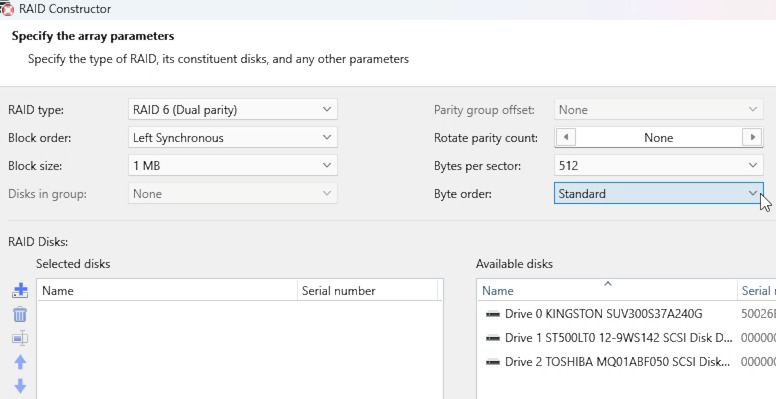The image size is (776, 399).
Task: Open the Block order dropdown
Action: (233, 138)
